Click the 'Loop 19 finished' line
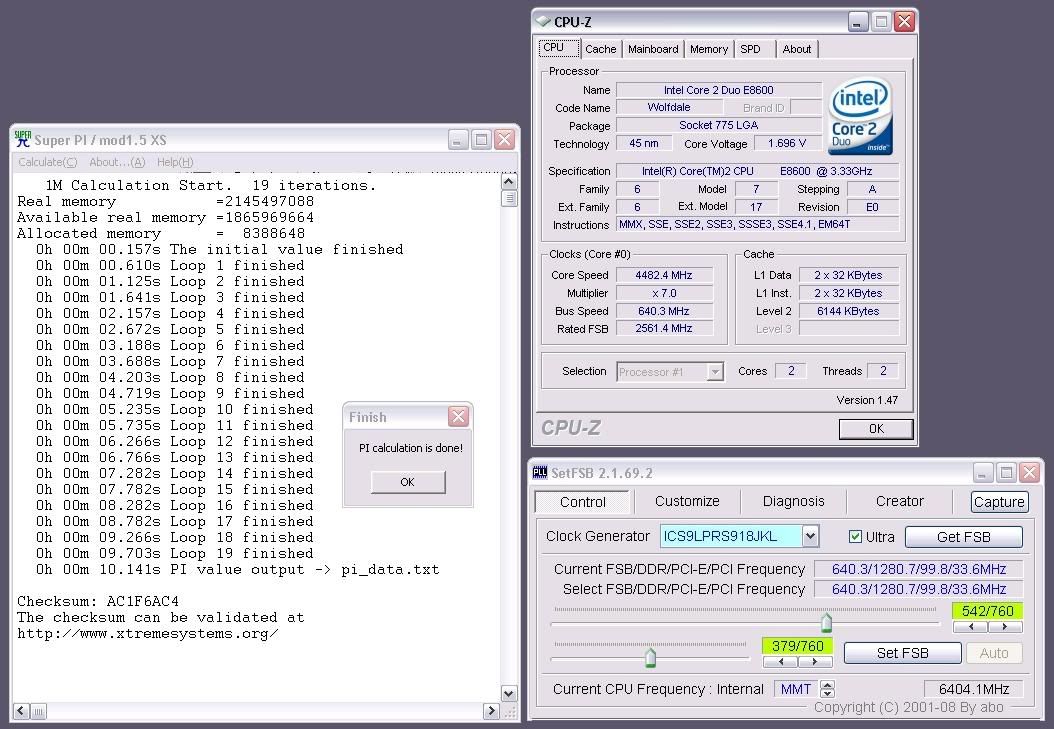The height and width of the screenshot is (729, 1054). coord(241,553)
